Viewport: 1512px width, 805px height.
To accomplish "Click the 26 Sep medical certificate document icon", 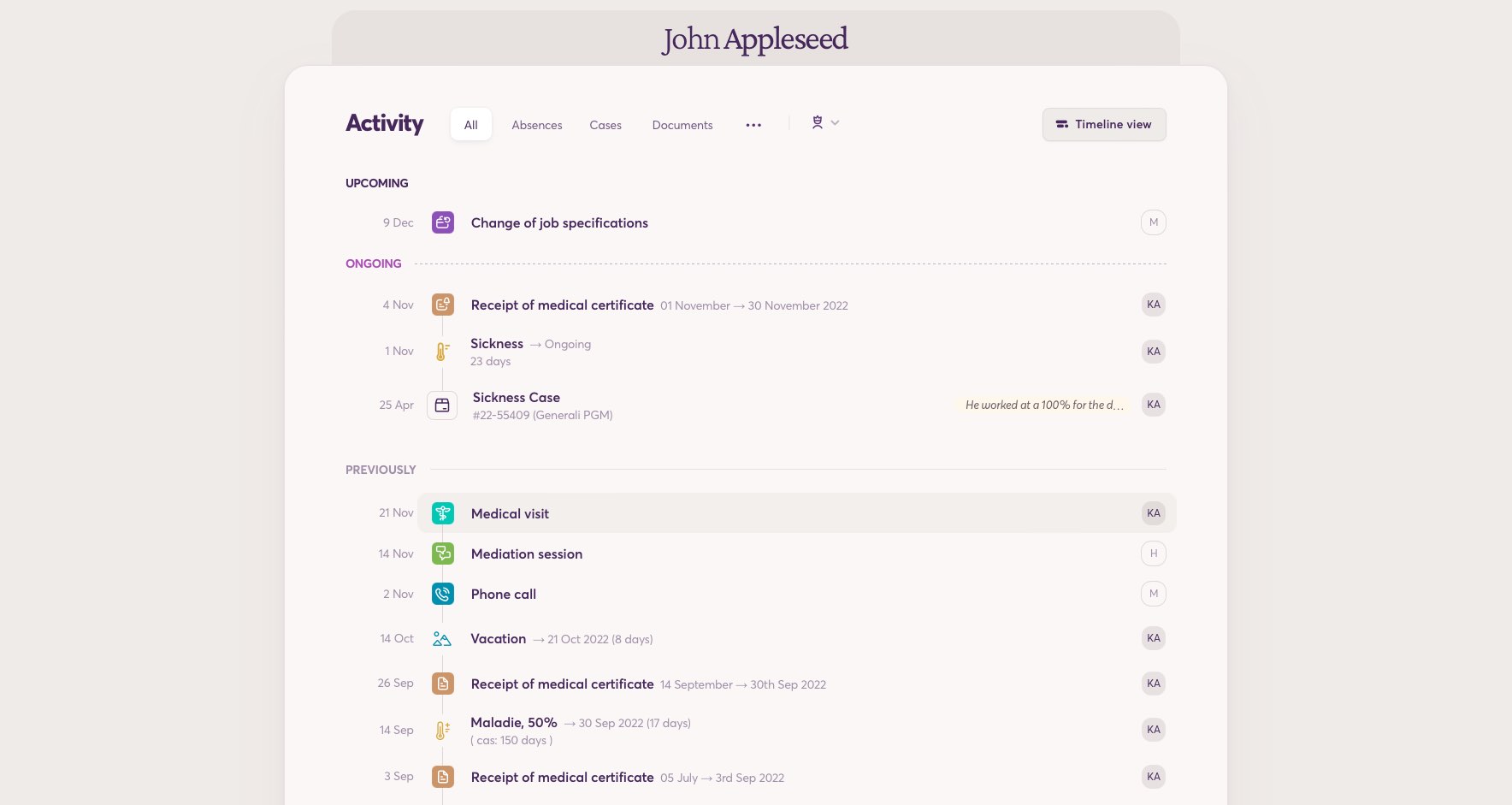I will point(443,684).
